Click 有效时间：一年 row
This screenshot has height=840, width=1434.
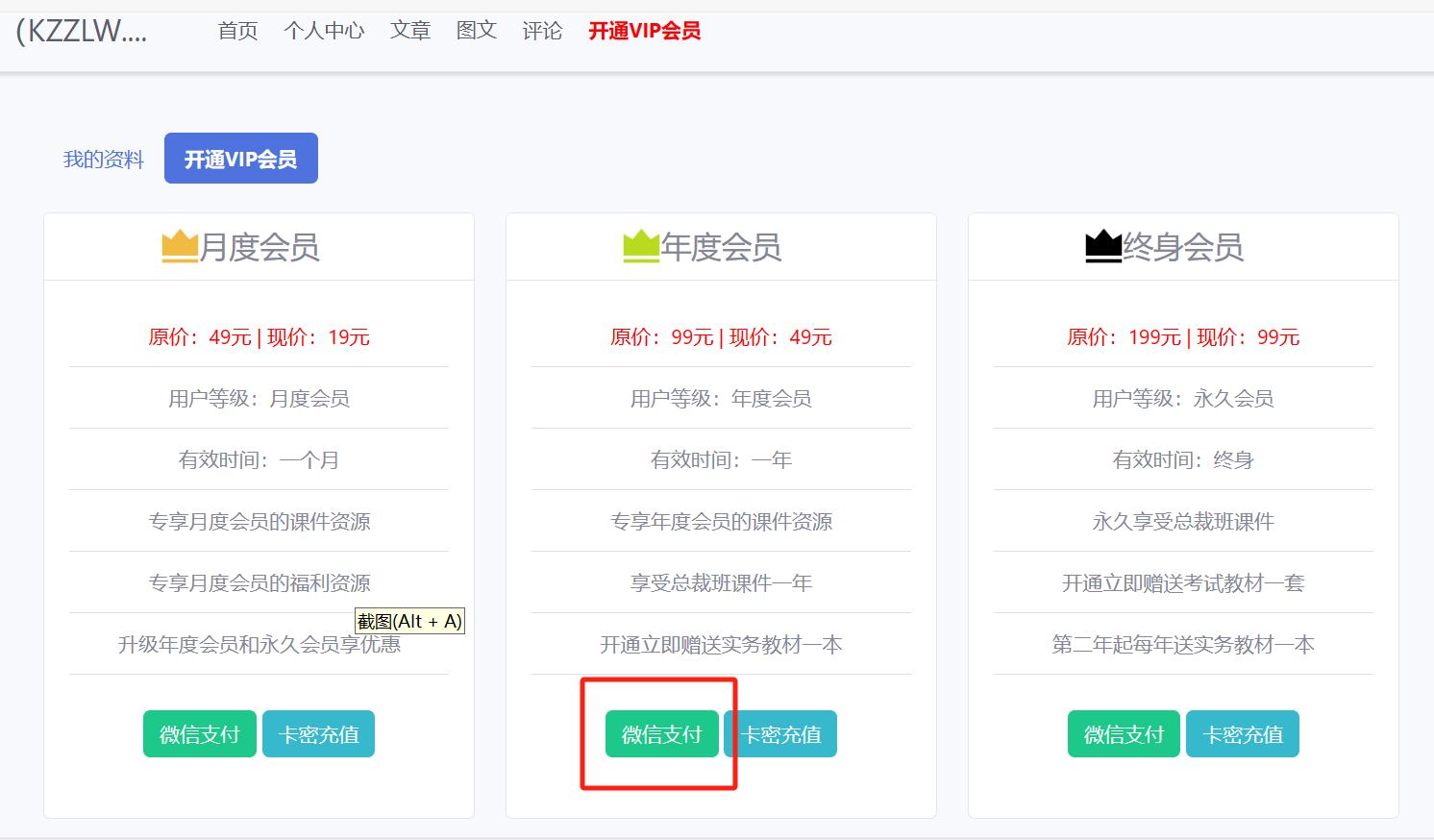721,459
